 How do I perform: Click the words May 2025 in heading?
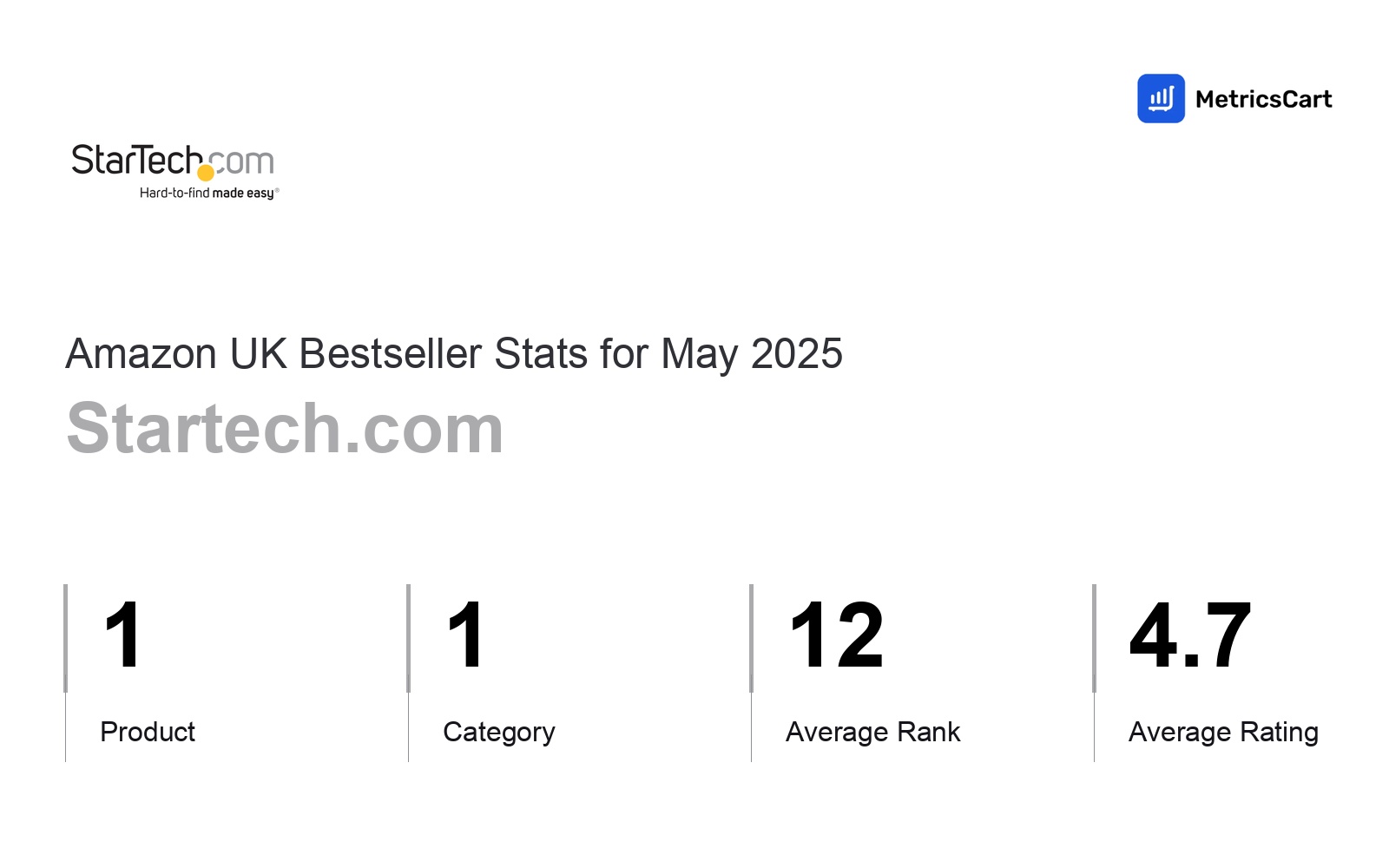point(752,355)
